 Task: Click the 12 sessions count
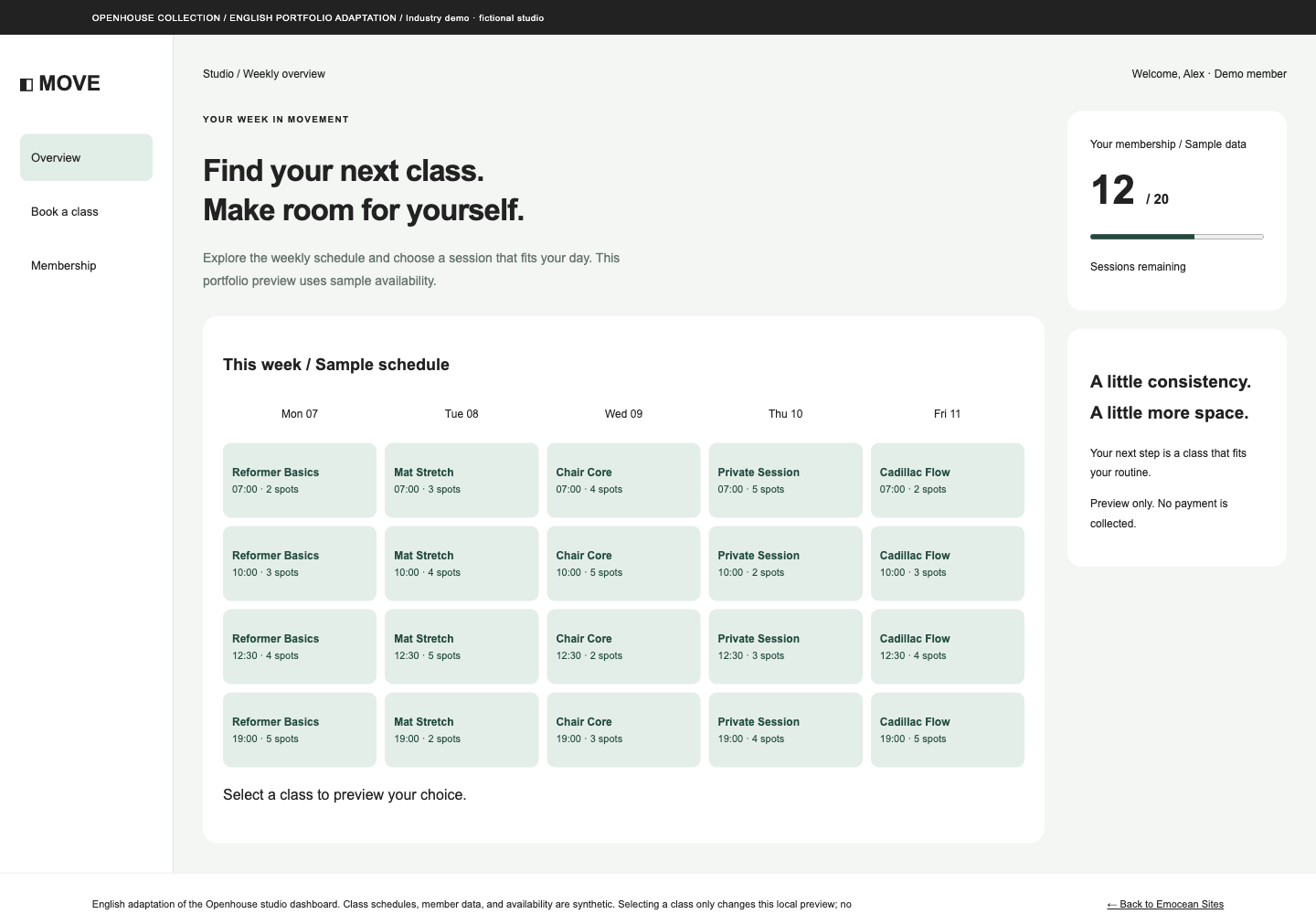1112,190
